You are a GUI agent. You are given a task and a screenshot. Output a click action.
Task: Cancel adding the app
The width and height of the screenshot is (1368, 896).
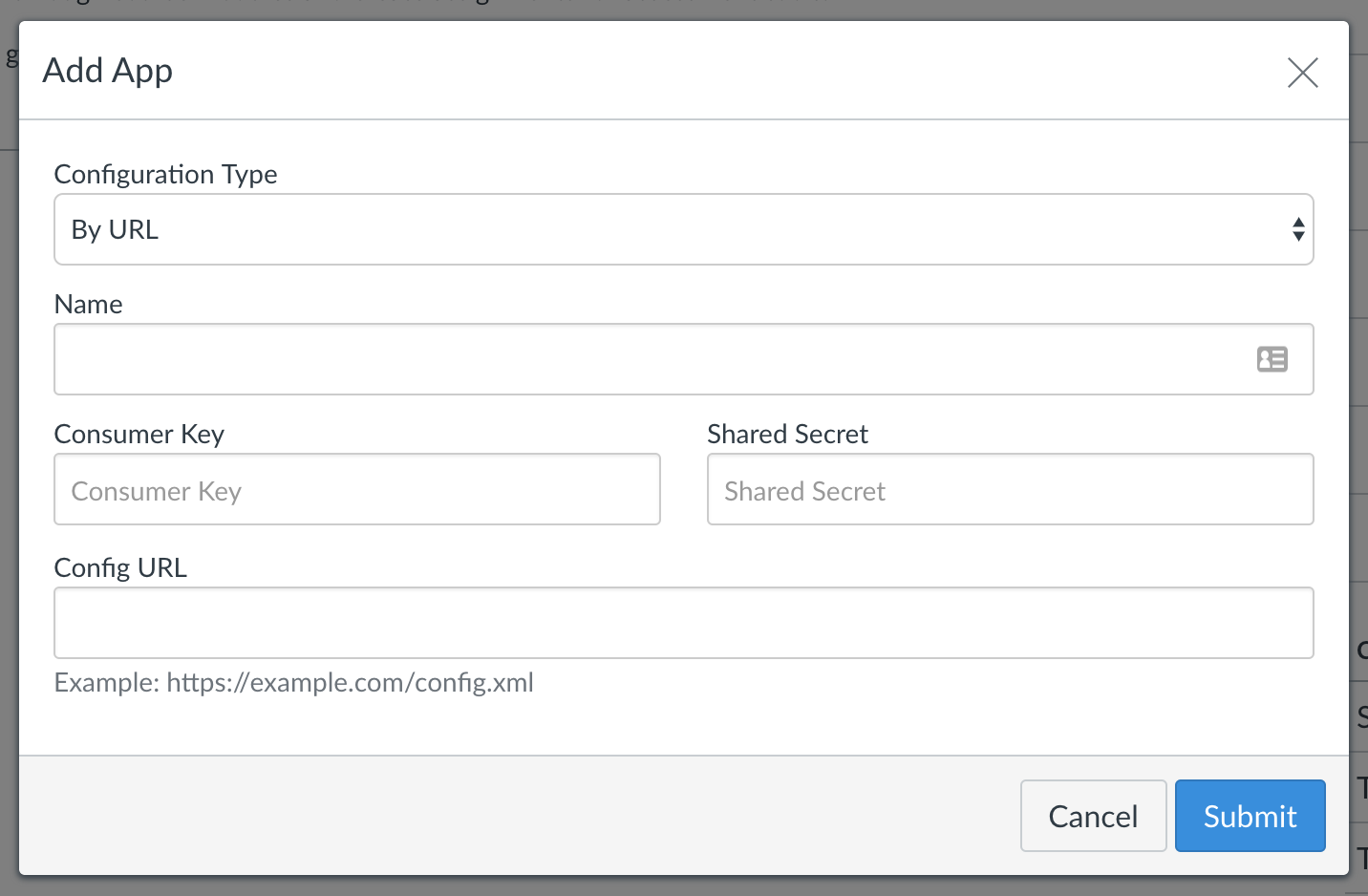(1093, 816)
